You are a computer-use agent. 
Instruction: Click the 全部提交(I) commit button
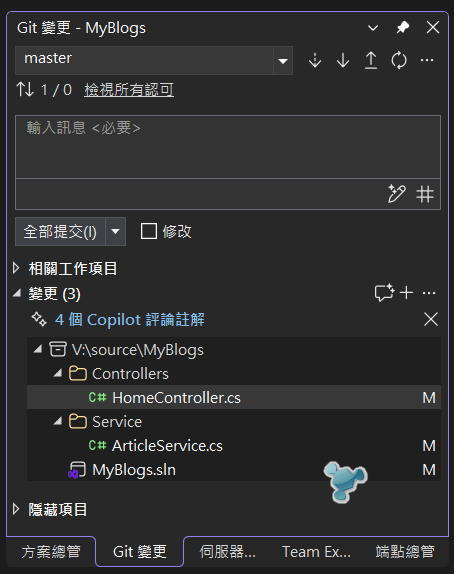[x=60, y=231]
